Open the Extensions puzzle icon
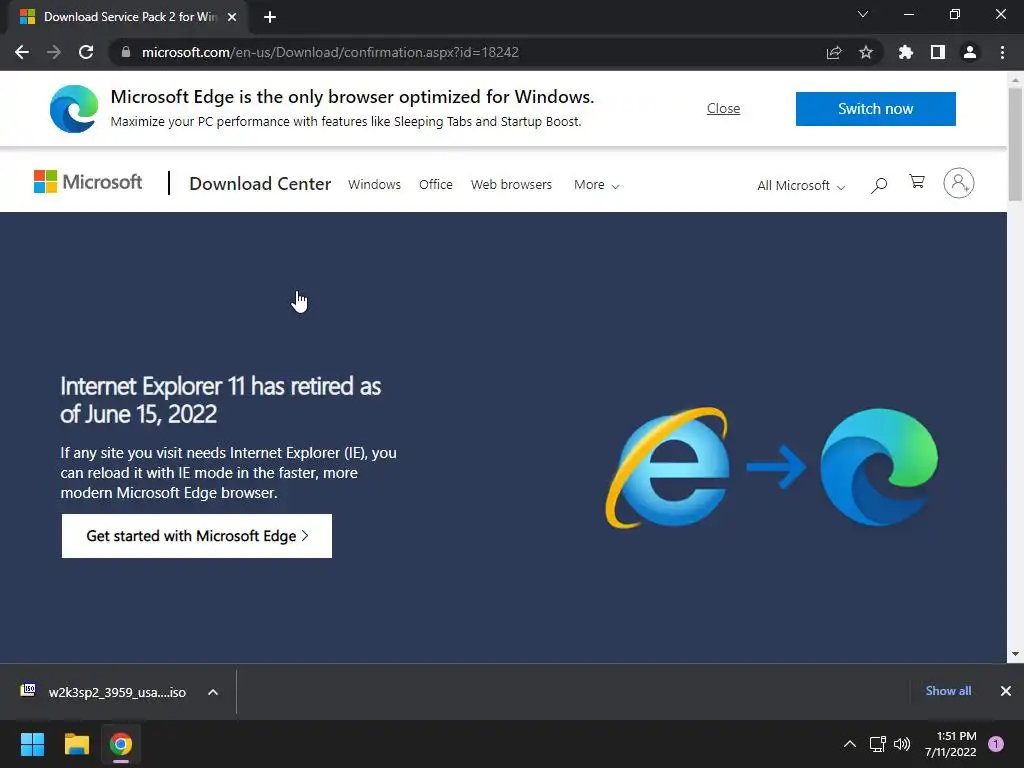1024x768 pixels. point(905,52)
